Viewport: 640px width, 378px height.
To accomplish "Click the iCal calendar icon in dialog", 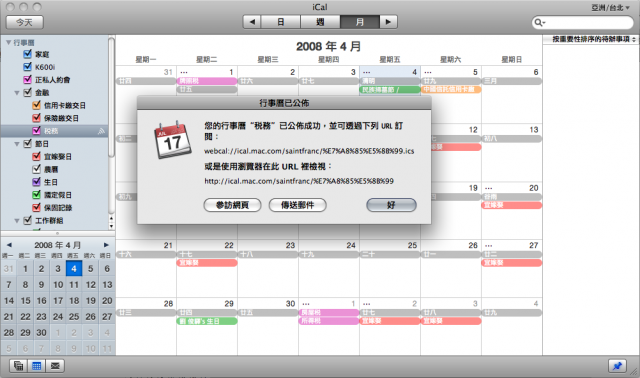I will click(173, 140).
